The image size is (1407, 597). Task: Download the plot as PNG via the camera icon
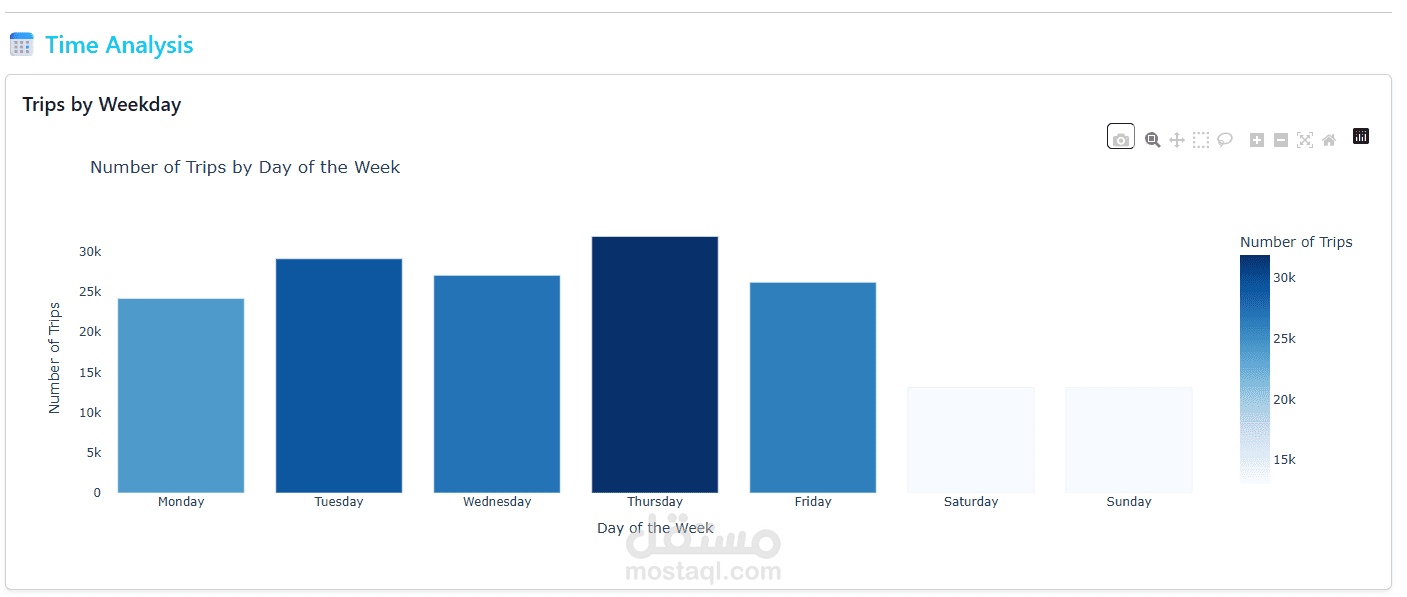click(x=1121, y=139)
